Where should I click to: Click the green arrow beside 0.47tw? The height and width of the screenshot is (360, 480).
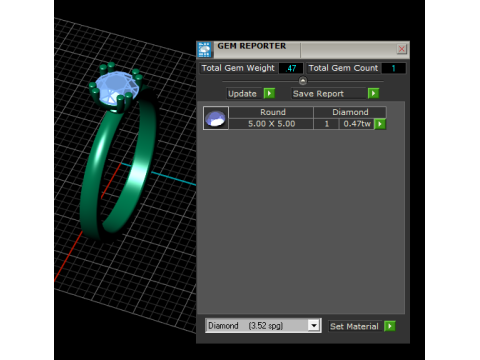pos(380,124)
